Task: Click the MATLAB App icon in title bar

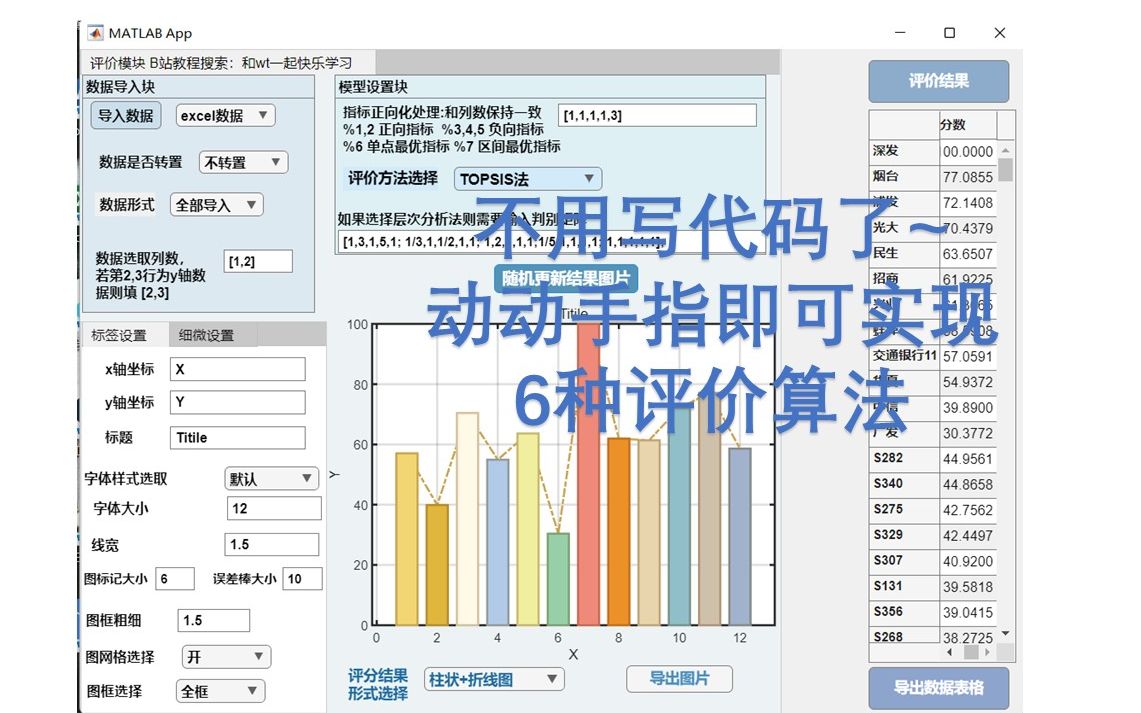Action: click(96, 32)
